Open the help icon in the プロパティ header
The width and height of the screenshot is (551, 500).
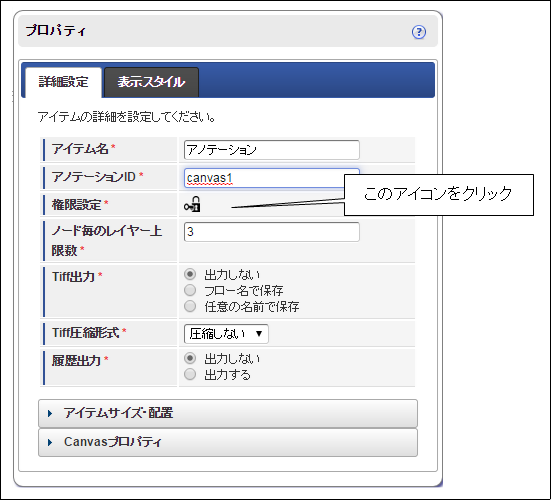pyautogui.click(x=419, y=32)
